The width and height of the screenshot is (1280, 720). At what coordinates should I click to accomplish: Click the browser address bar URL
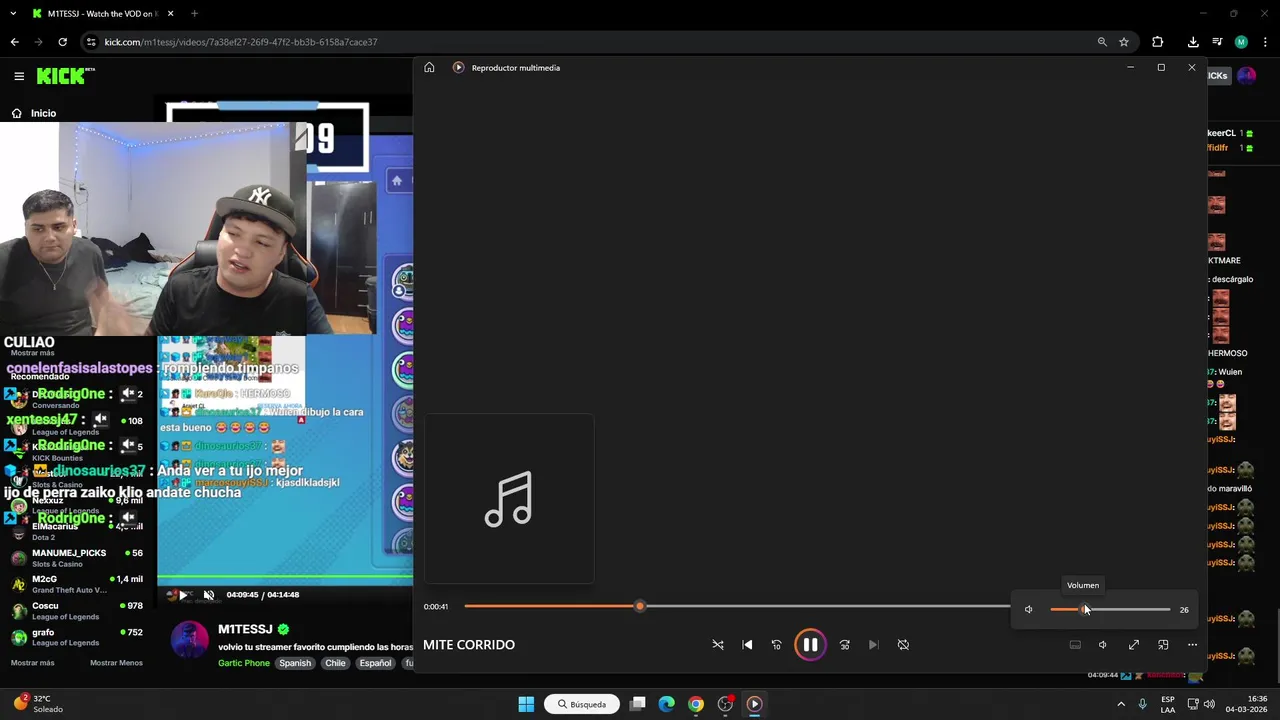pyautogui.click(x=241, y=42)
